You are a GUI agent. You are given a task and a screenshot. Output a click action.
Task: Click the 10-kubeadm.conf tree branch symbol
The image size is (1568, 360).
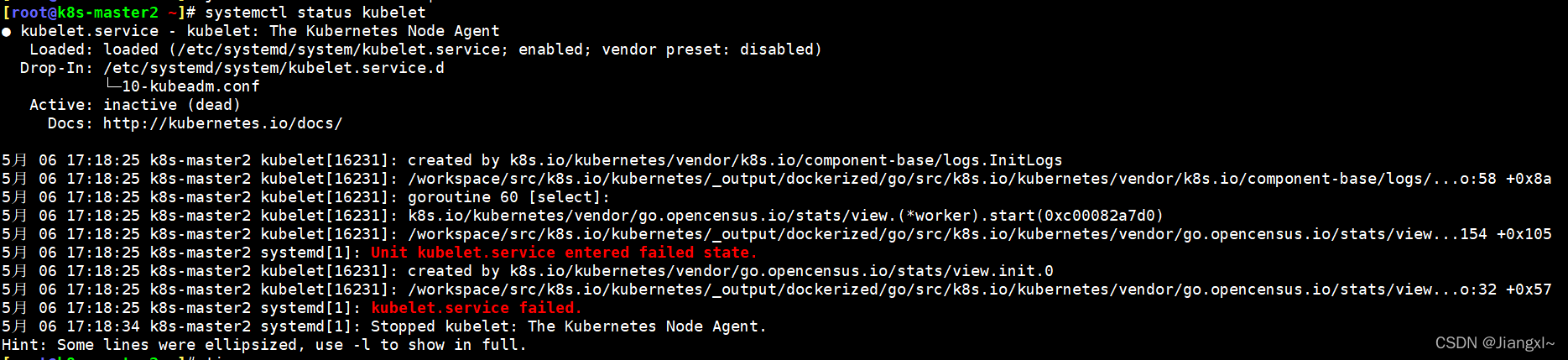pos(113,86)
